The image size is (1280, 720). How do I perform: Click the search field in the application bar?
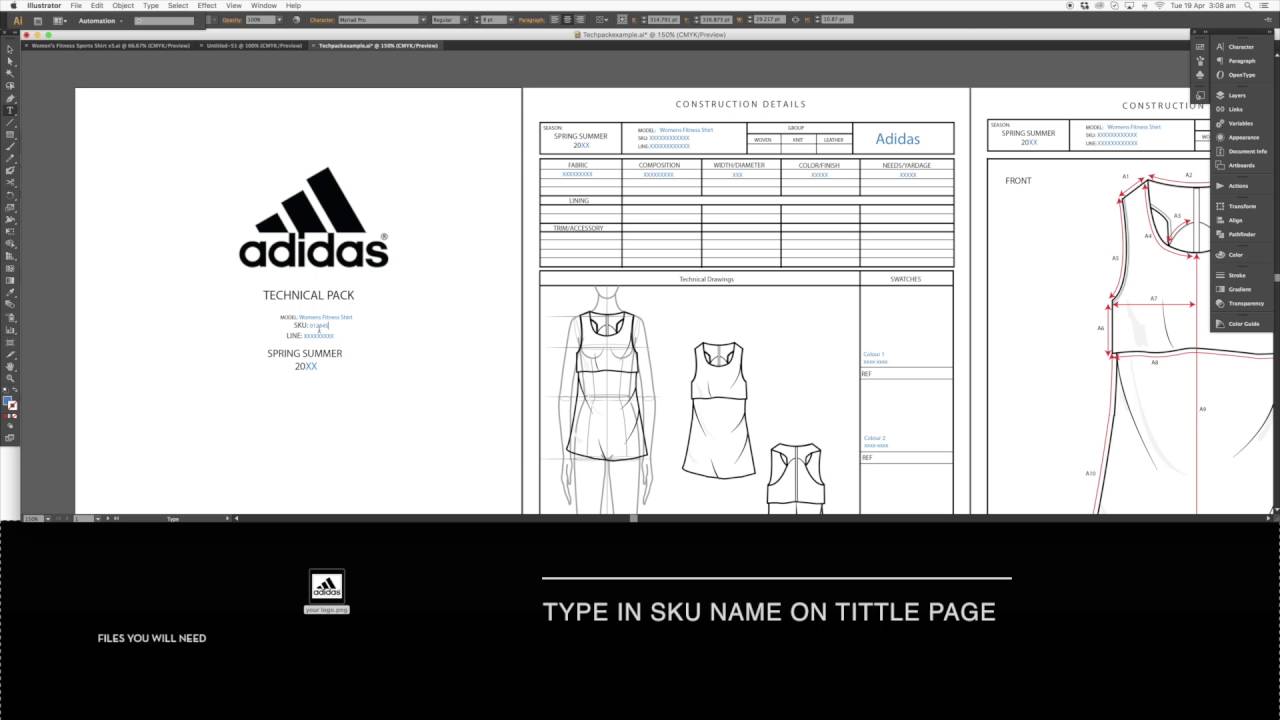pos(165,20)
